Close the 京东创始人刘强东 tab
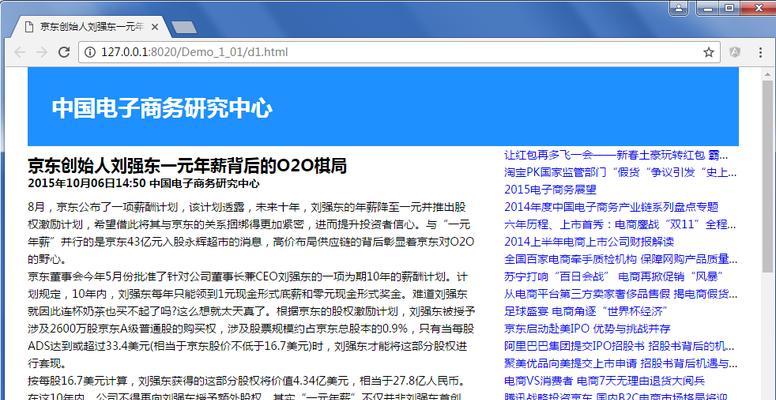 pyautogui.click(x=154, y=27)
